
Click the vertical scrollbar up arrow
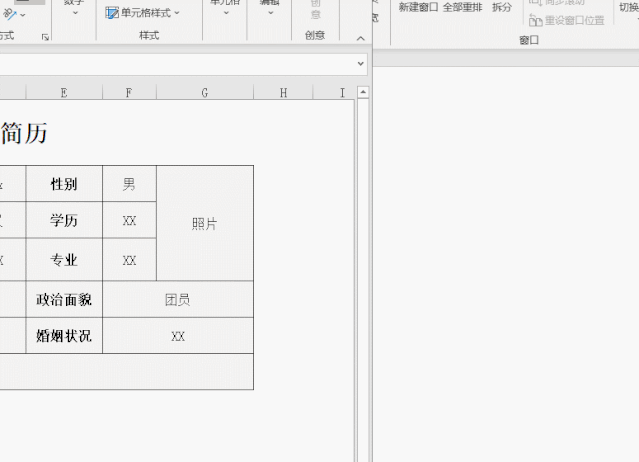coord(363,92)
